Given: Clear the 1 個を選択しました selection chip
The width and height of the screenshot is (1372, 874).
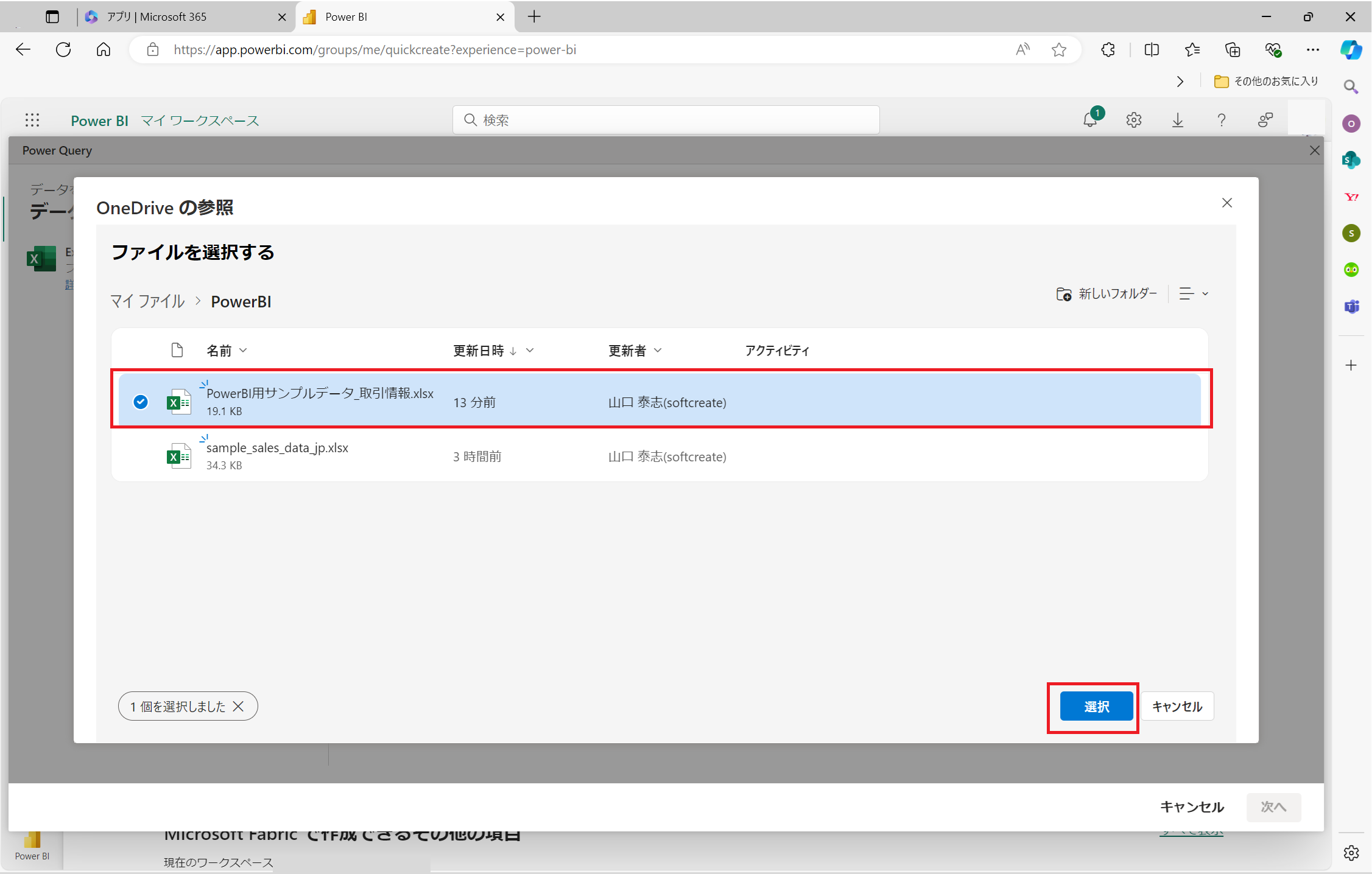Looking at the screenshot, I should click(238, 706).
